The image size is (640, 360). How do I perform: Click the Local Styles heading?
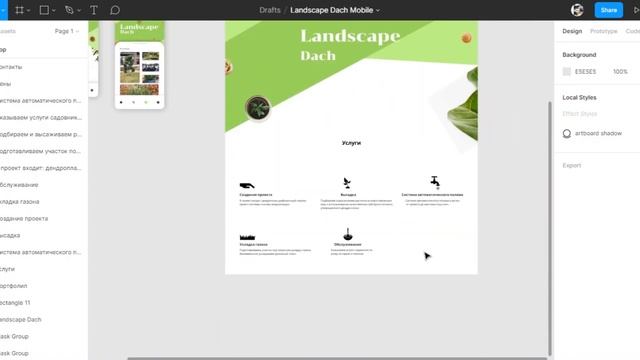[579, 98]
